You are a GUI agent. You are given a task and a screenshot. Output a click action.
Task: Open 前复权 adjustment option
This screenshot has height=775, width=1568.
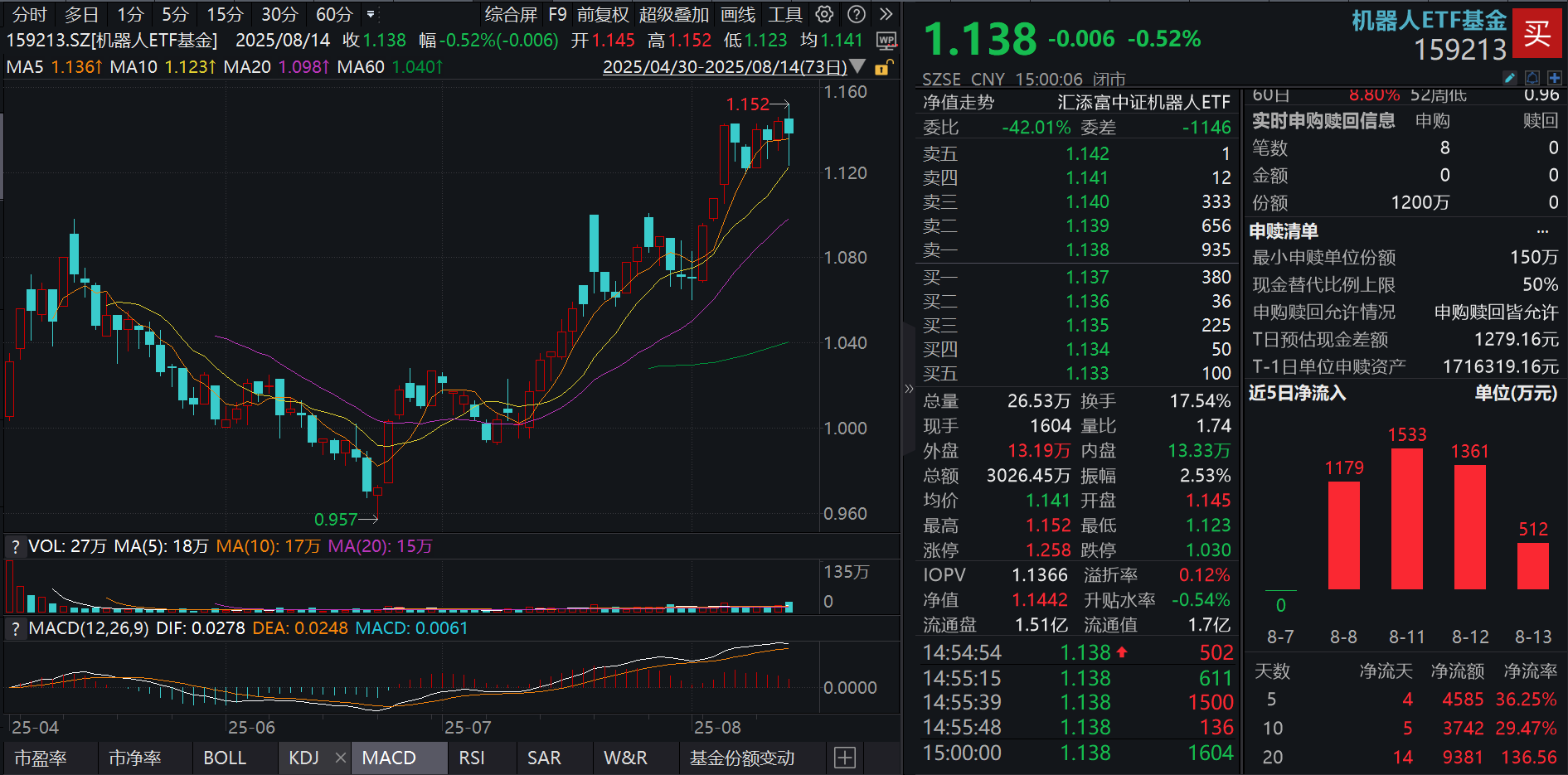(x=604, y=14)
